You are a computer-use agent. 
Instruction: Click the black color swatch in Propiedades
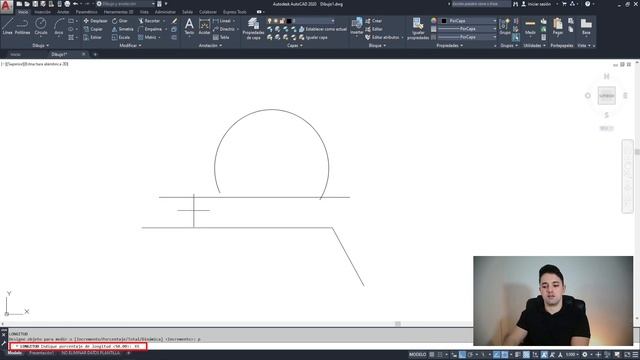click(444, 21)
